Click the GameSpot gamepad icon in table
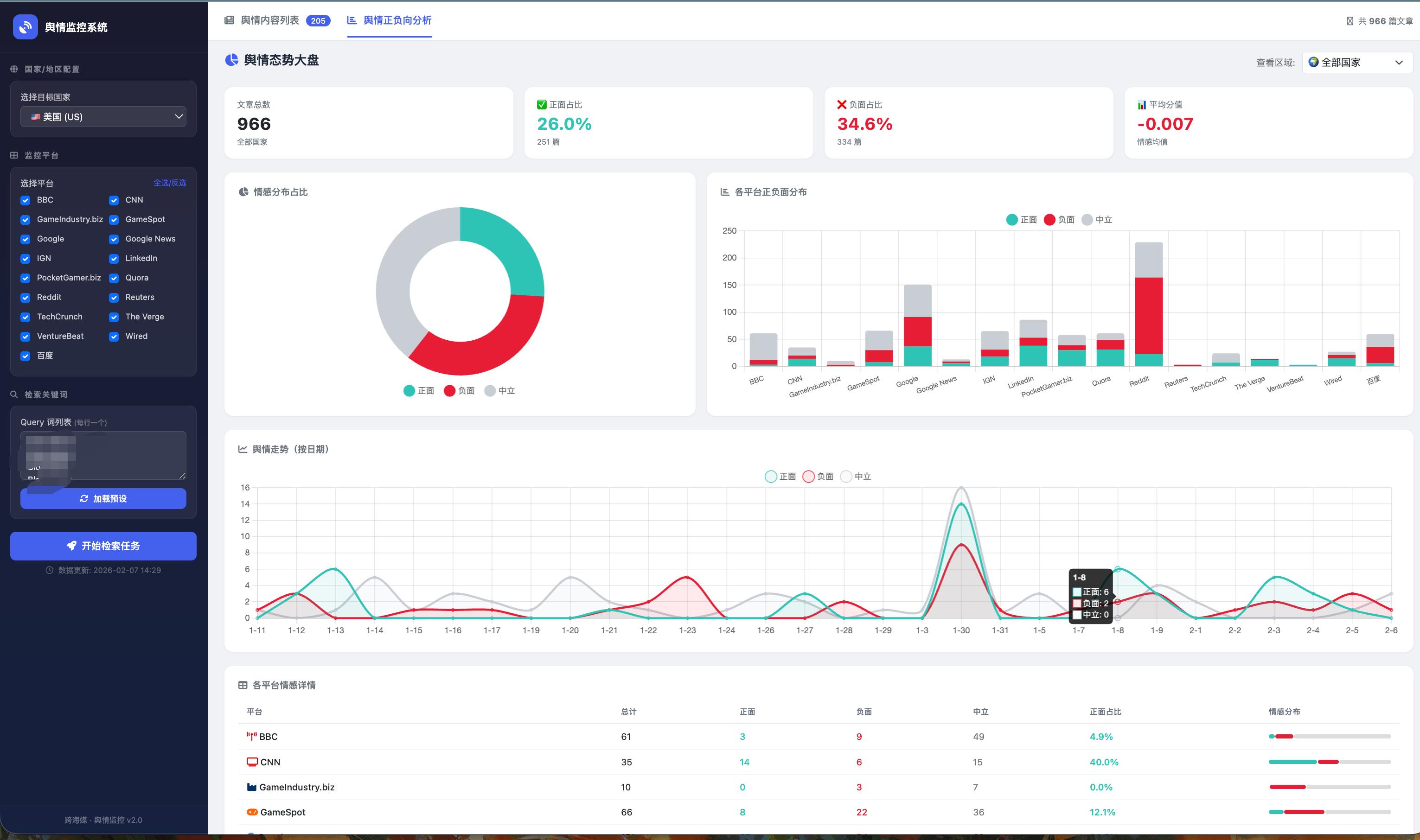The image size is (1420, 840). [x=252, y=812]
